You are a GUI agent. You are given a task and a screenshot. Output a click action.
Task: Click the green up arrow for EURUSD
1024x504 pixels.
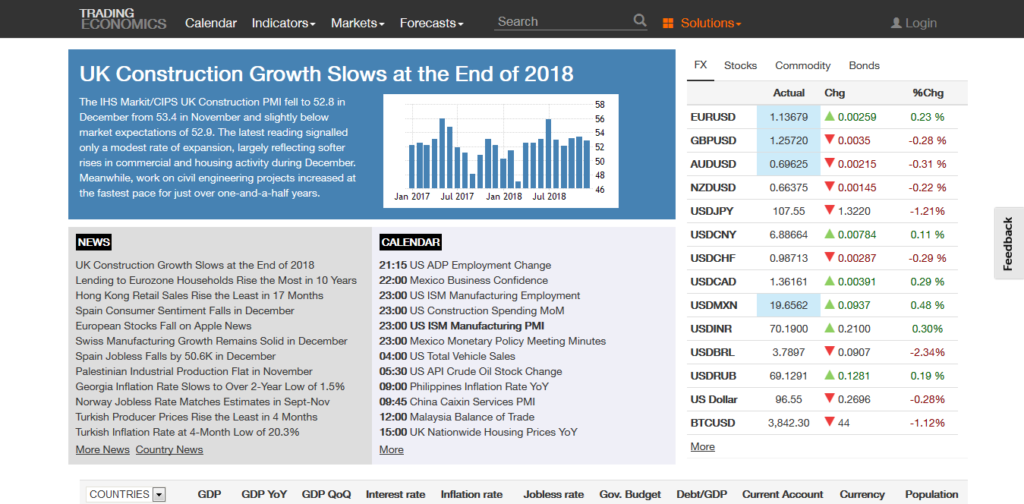pyautogui.click(x=829, y=117)
